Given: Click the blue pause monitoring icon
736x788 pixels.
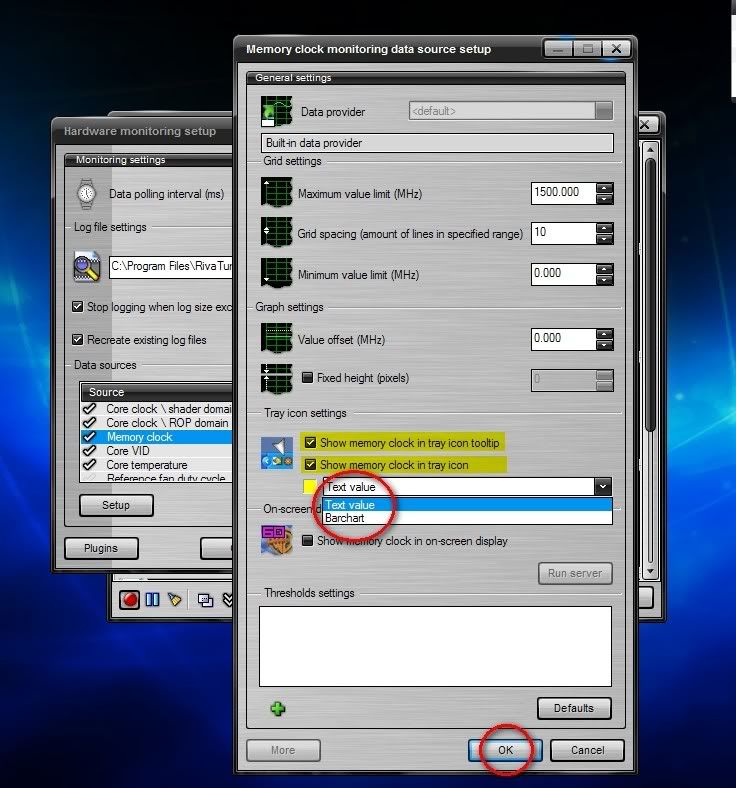Looking at the screenshot, I should (152, 599).
